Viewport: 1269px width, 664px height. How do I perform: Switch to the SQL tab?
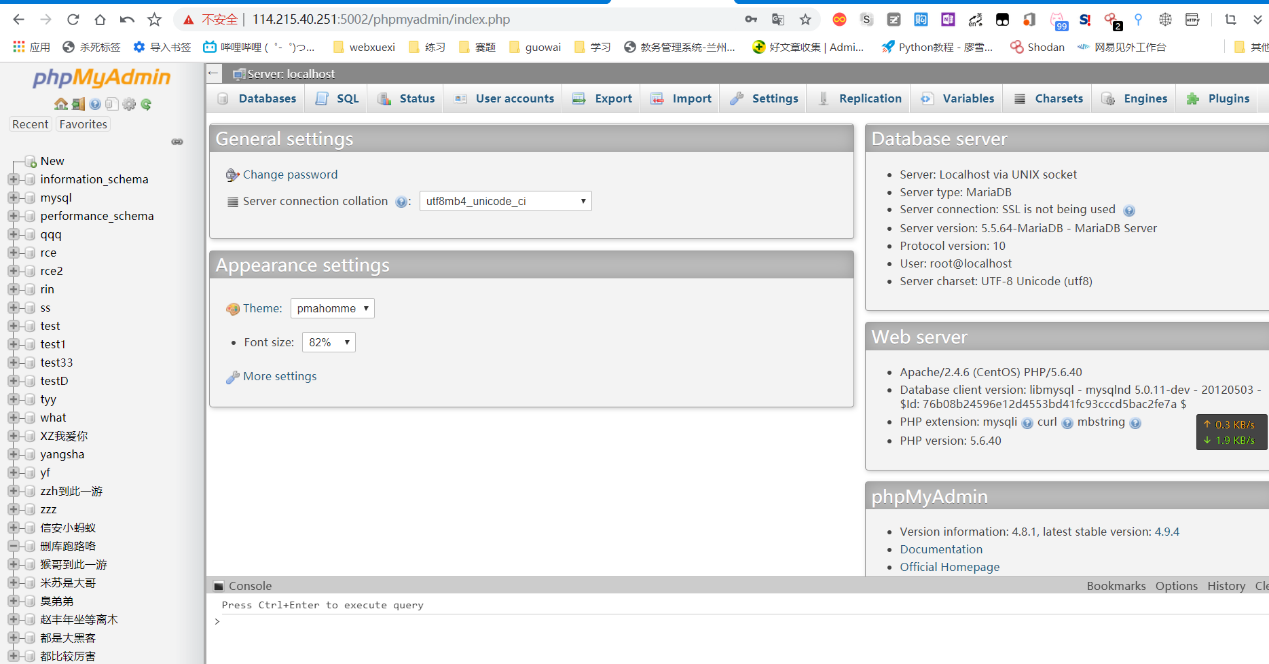(x=337, y=98)
